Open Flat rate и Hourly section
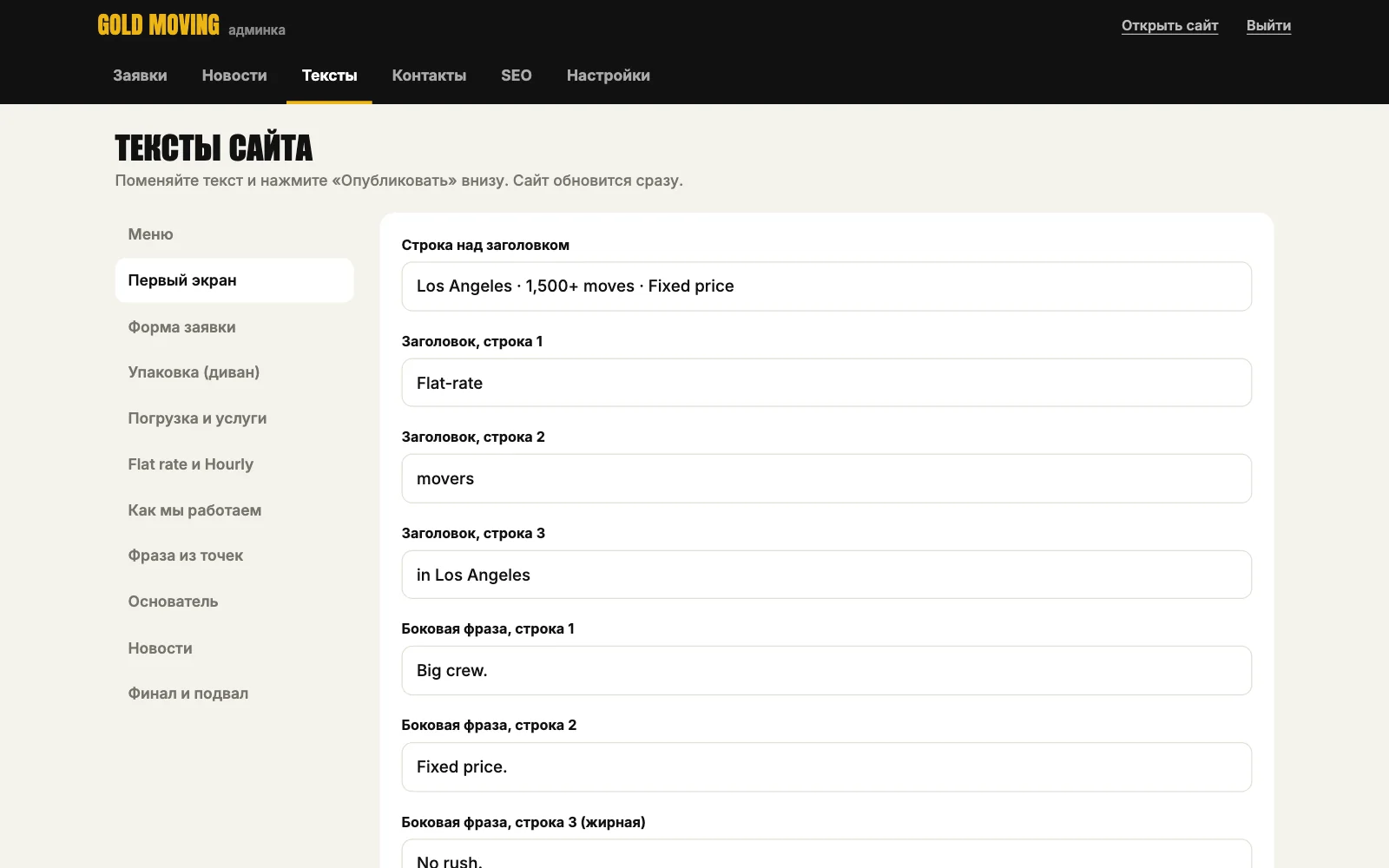Viewport: 1389px width, 868px height. [234, 464]
